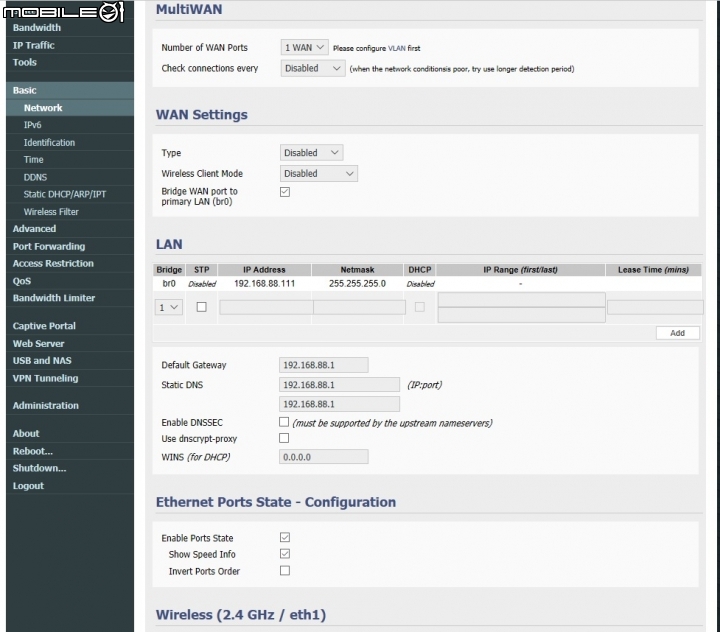Viewport: 720px width, 632px height.
Task: Follow the VLAN link
Action: tap(397, 48)
